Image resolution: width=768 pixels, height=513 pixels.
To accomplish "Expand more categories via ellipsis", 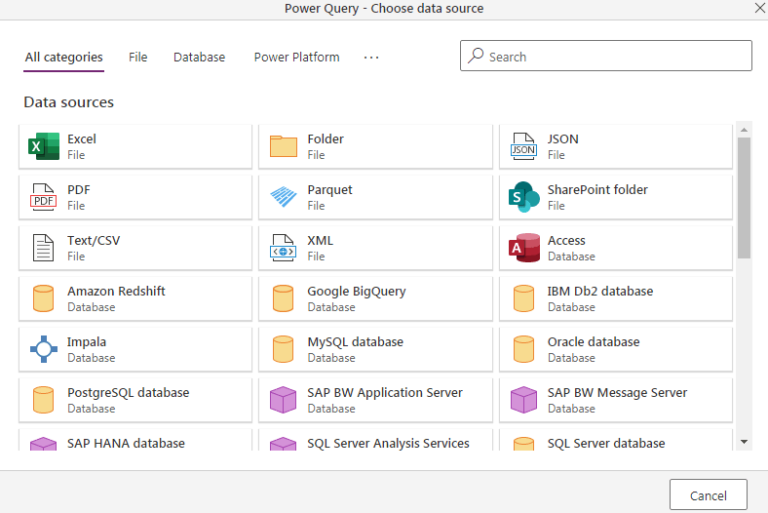I will click(371, 58).
